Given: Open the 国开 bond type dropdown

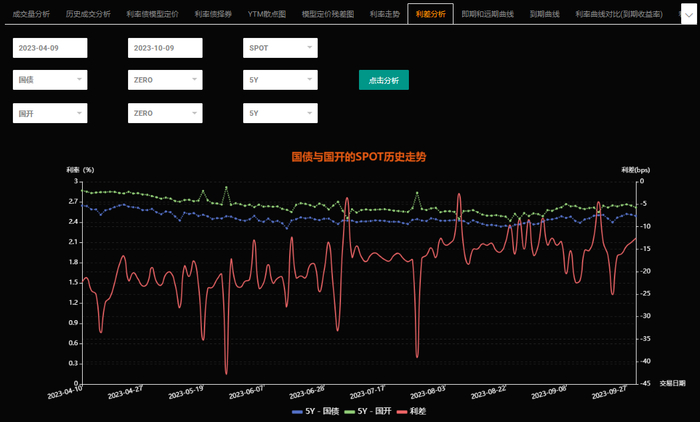Looking at the screenshot, I should coord(51,114).
